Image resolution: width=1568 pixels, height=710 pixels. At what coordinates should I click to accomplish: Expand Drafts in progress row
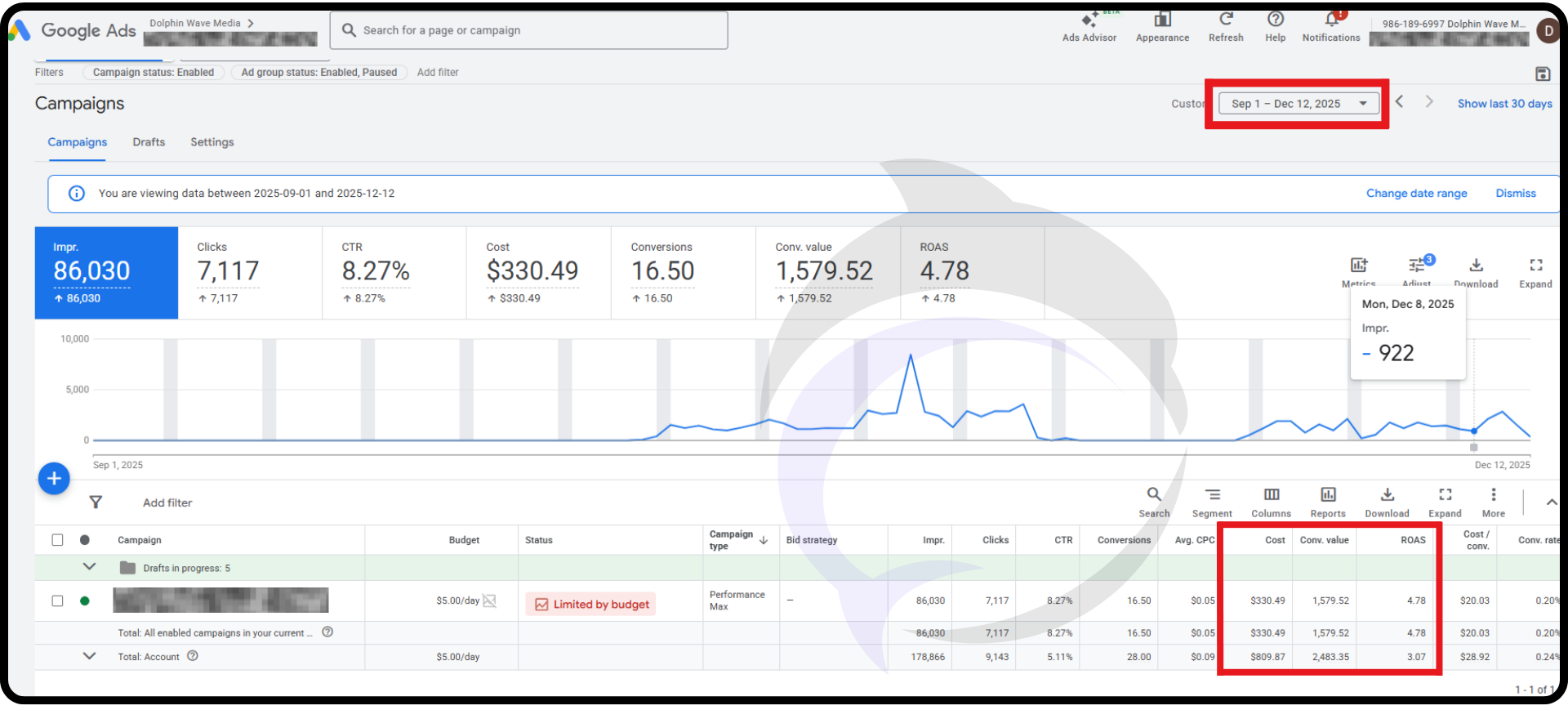[x=90, y=567]
